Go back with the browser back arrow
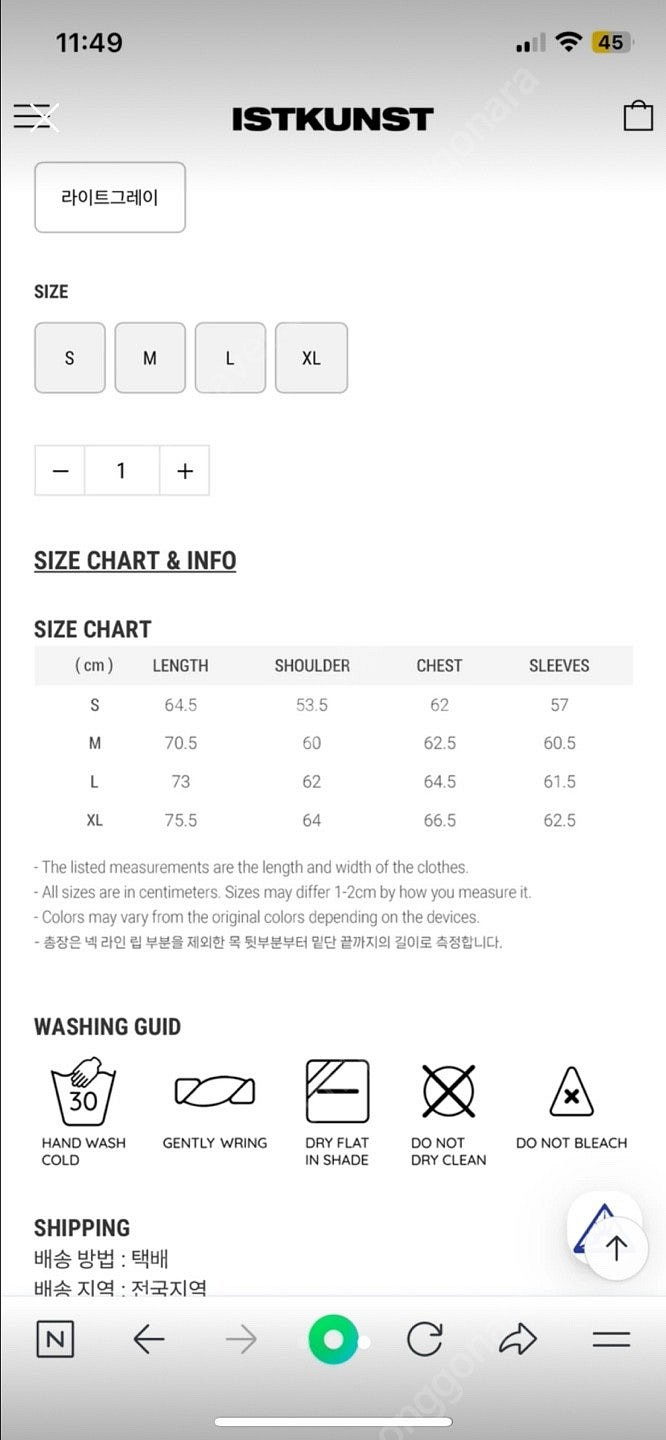 [x=148, y=1339]
